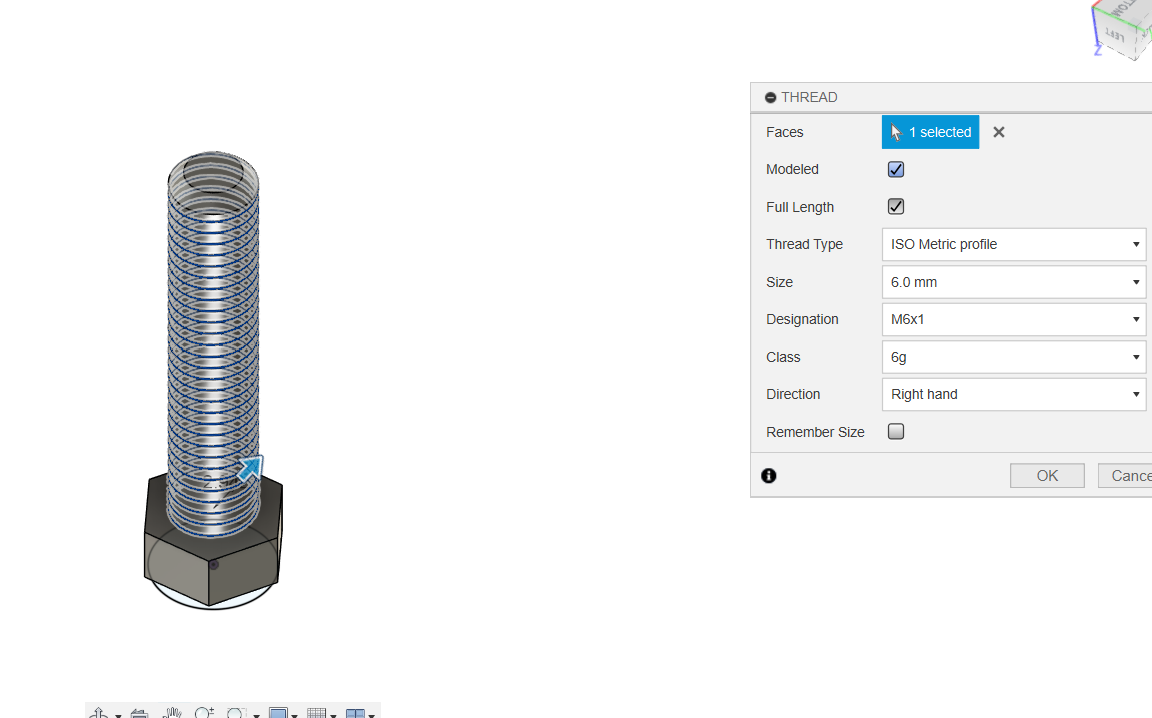Clear the selected faces with the X
This screenshot has width=1152, height=718.
[998, 132]
